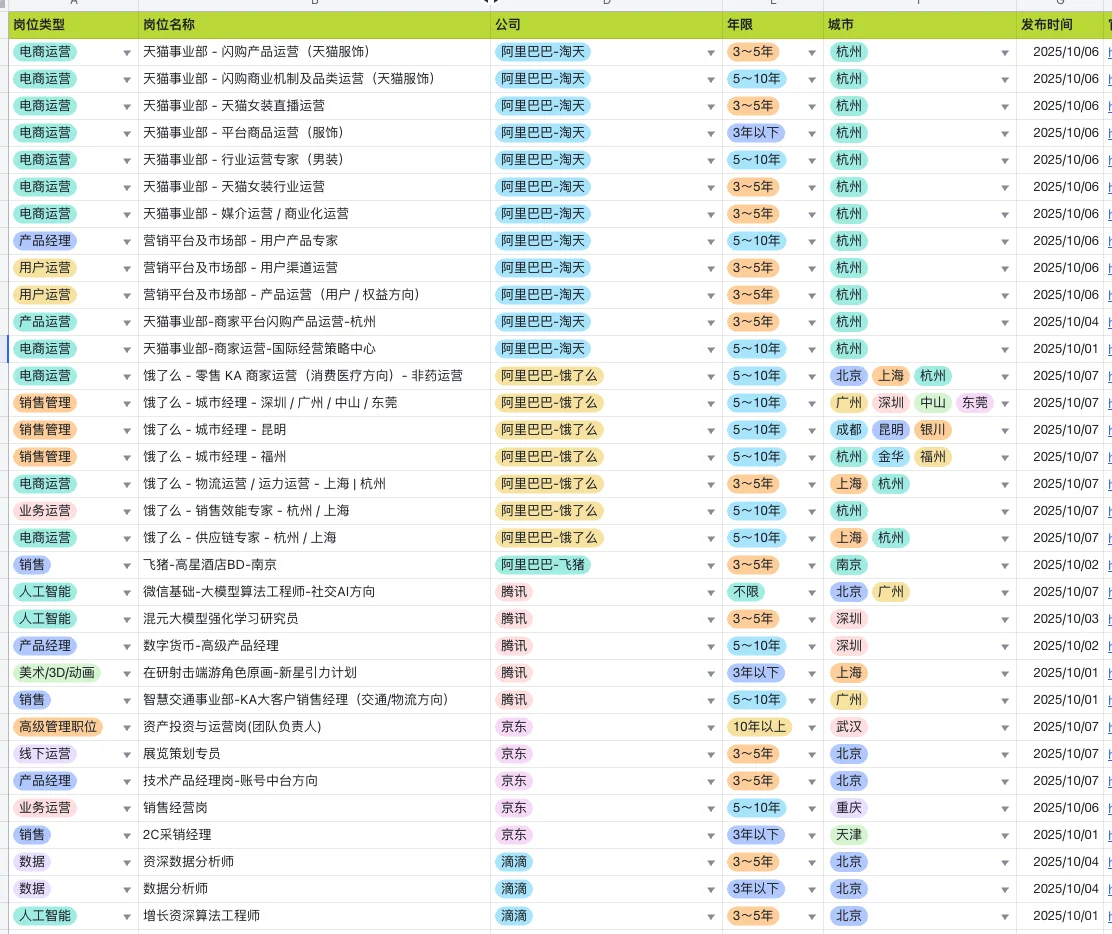Open years dropdown for 平台商品运营（服饰） row
Viewport: 1112px width, 934px height.
pyautogui.click(x=812, y=134)
